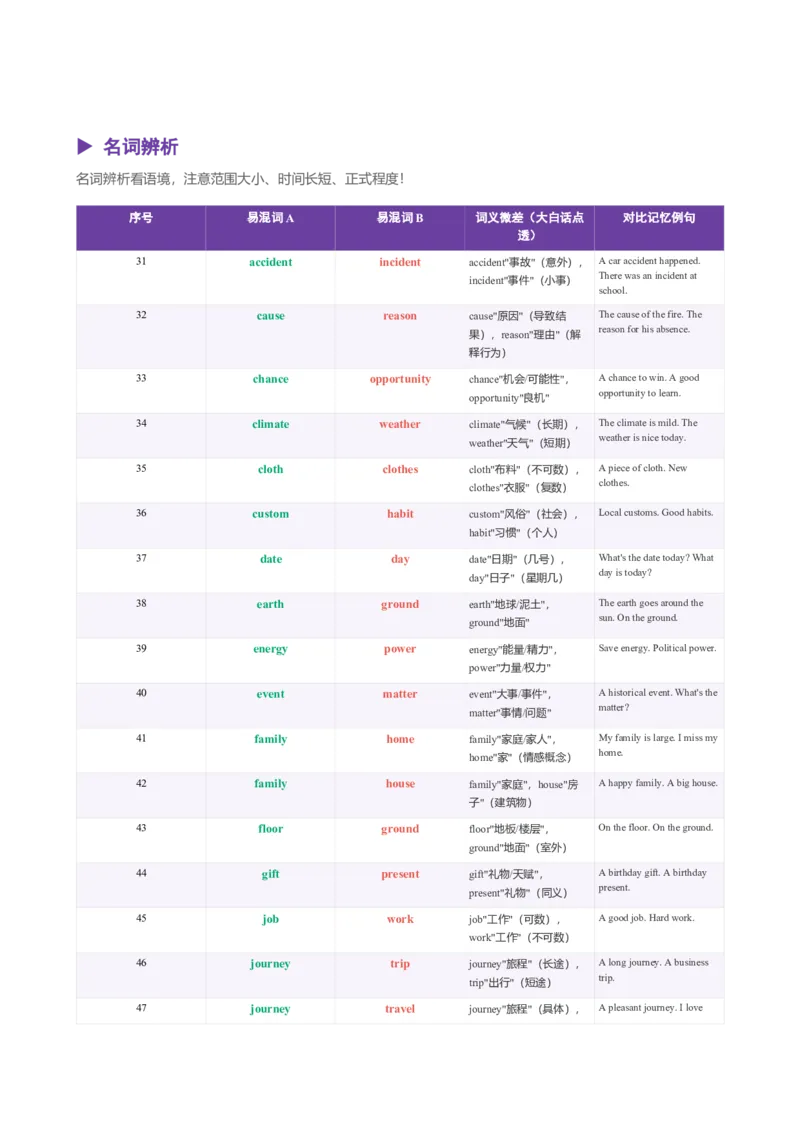The height and width of the screenshot is (1132, 800).
Task: Select the word family in row 42
Action: [x=271, y=784]
